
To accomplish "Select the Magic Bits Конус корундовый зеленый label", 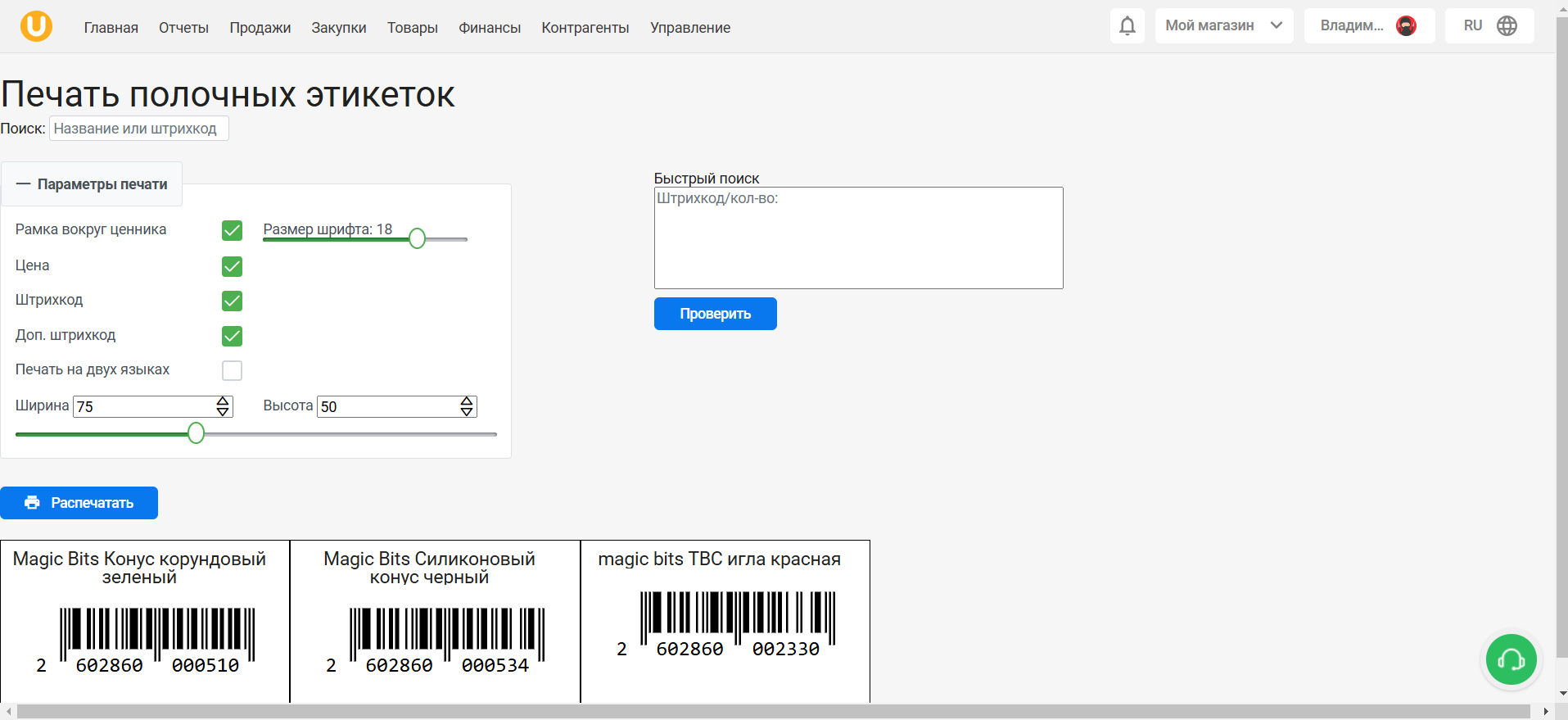I will coord(145,621).
